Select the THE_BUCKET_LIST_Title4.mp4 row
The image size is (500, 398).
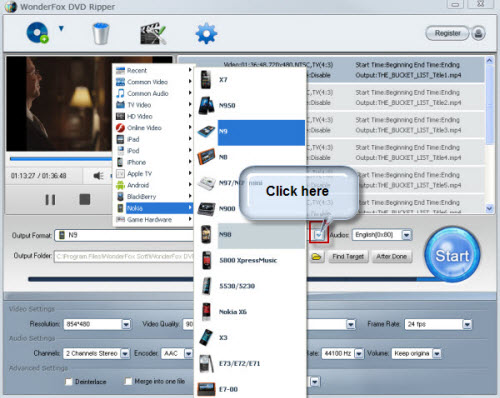395,153
